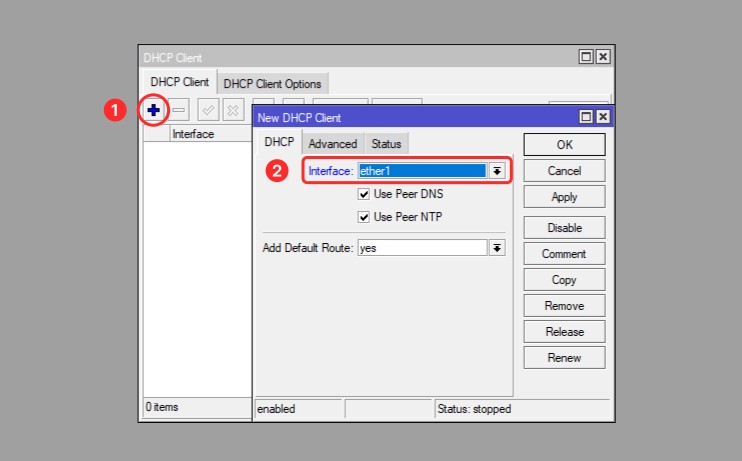Click the Interface field containing ether1

tap(421, 171)
